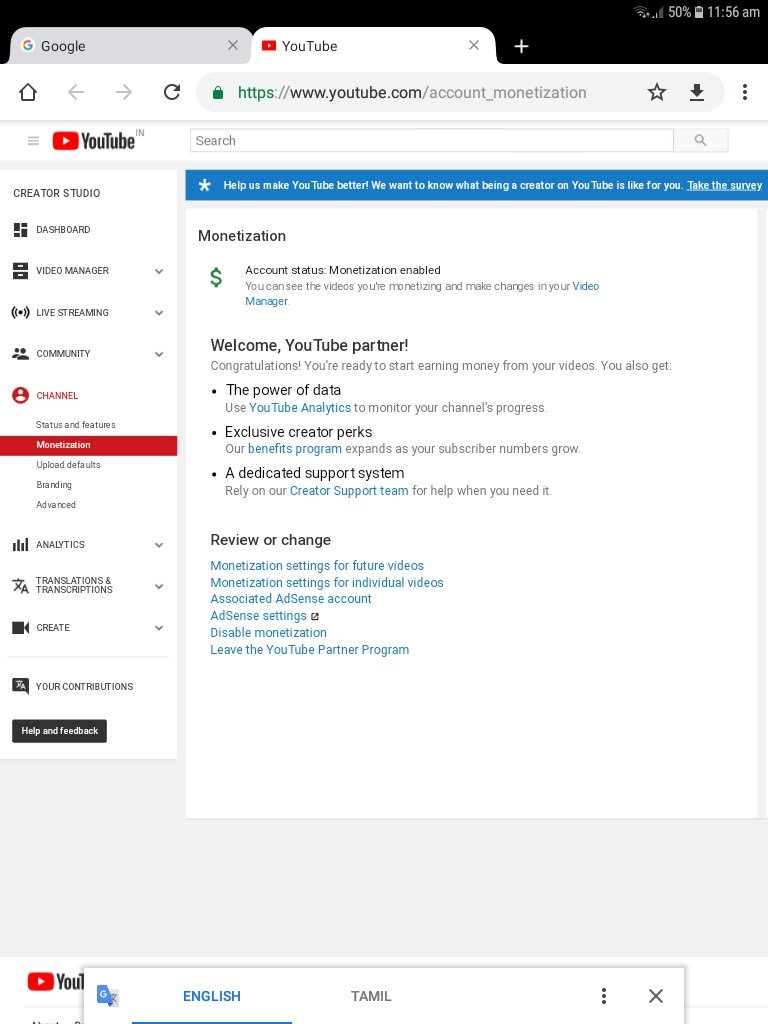Viewport: 768px width, 1024px height.
Task: Select Tamil in translate bar
Action: click(x=371, y=996)
